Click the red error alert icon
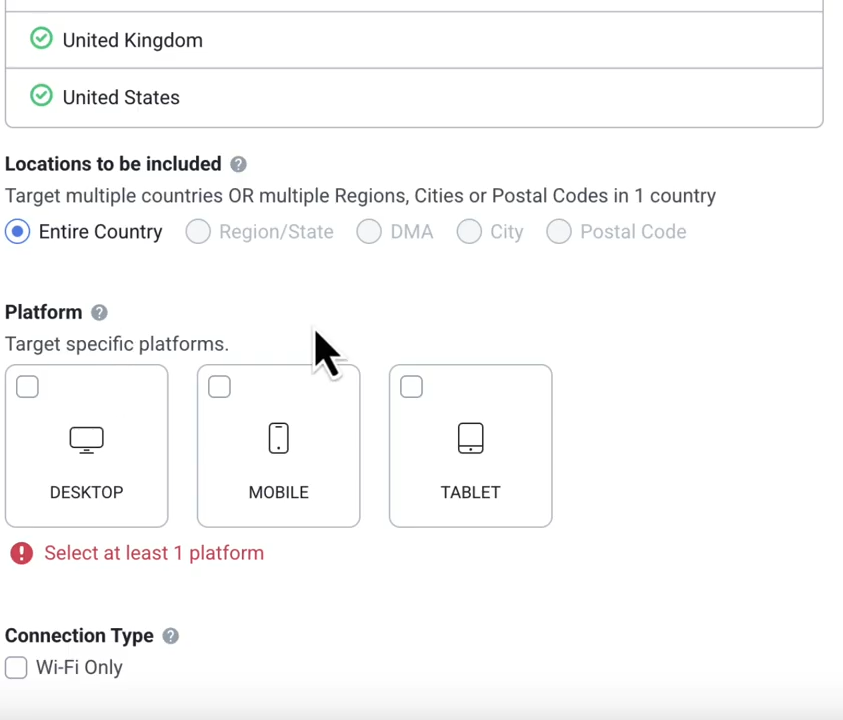 pyautogui.click(x=21, y=553)
